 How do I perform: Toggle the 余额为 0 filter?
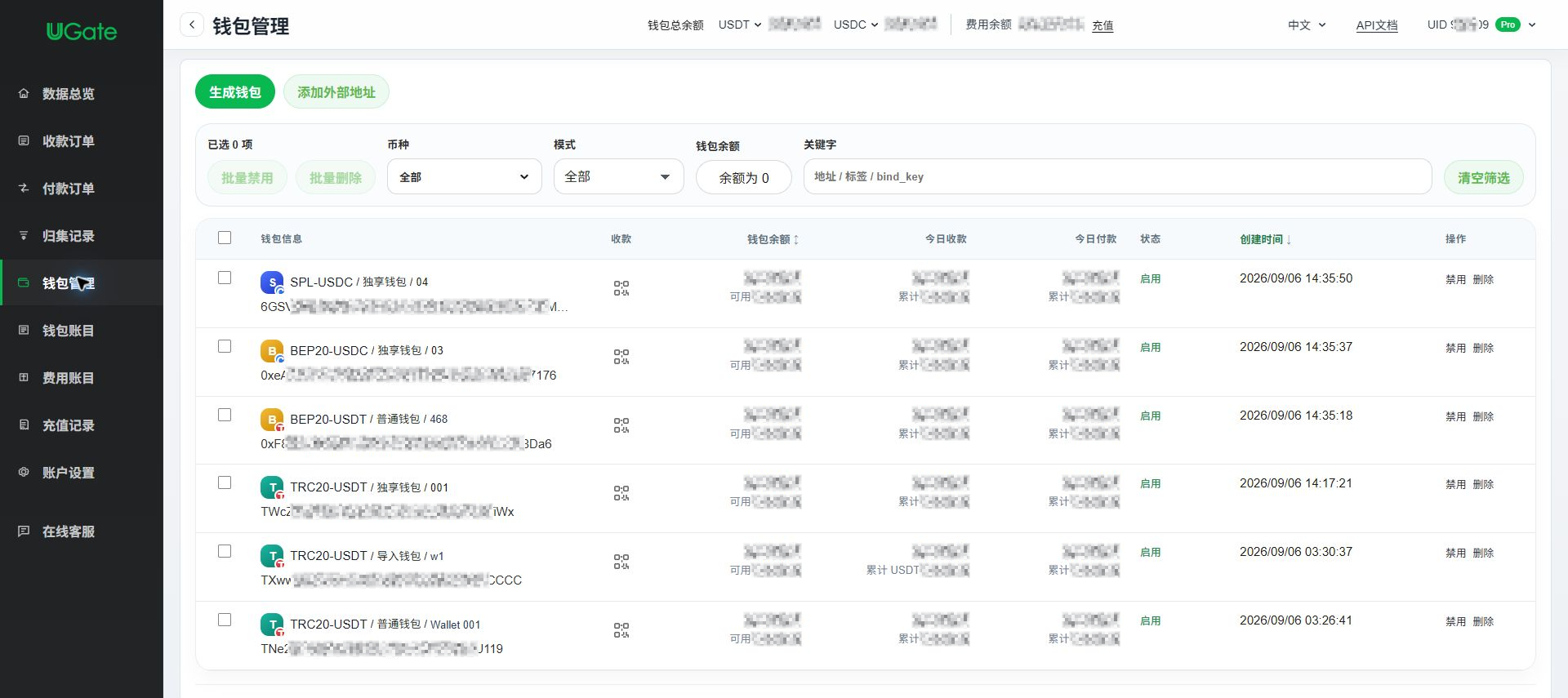click(744, 177)
